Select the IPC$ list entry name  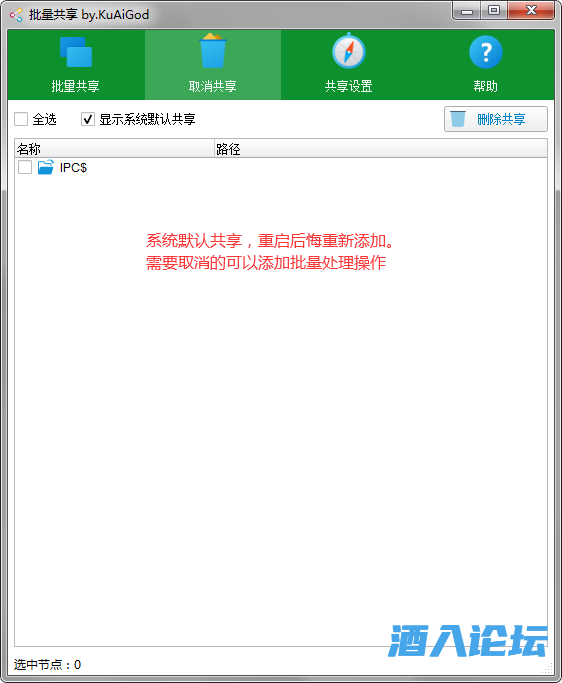point(73,168)
